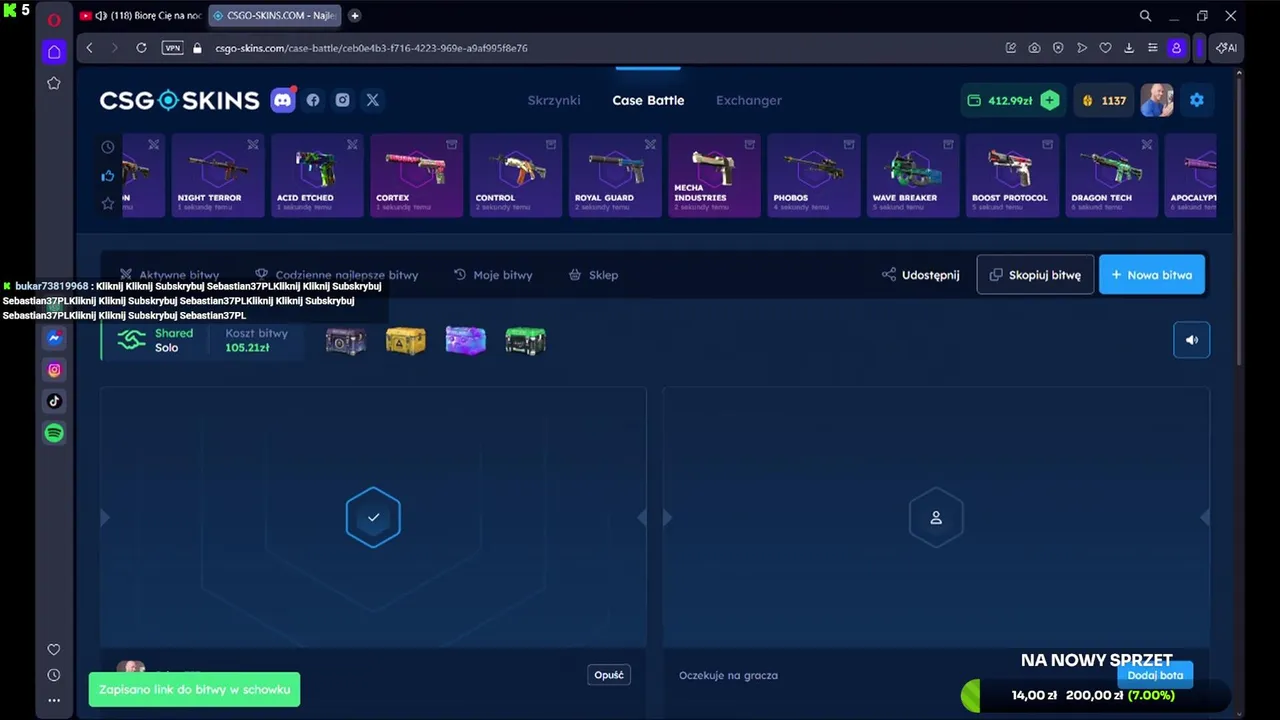This screenshot has width=1280, height=720.
Task: Open the Skrzynki navigation tab
Action: pyautogui.click(x=554, y=100)
